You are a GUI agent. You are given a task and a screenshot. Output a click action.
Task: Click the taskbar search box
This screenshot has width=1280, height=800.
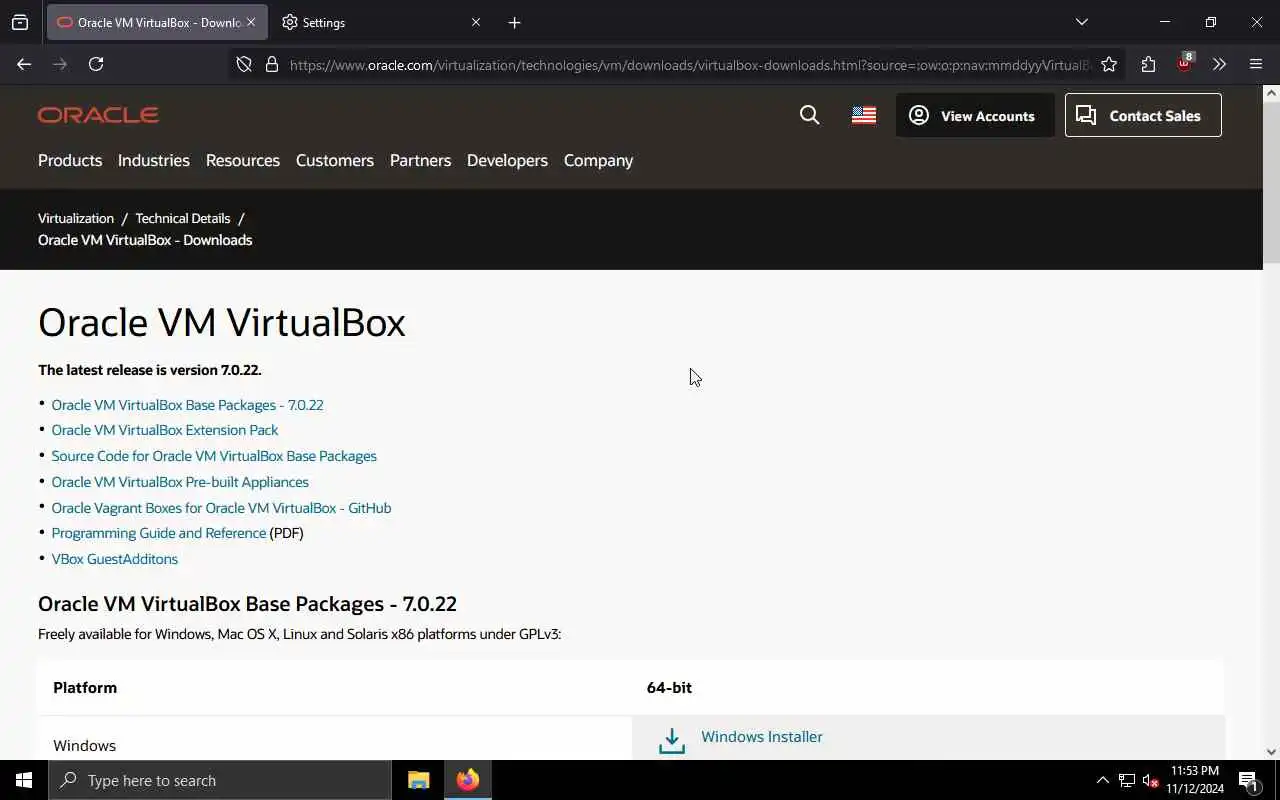(220, 780)
